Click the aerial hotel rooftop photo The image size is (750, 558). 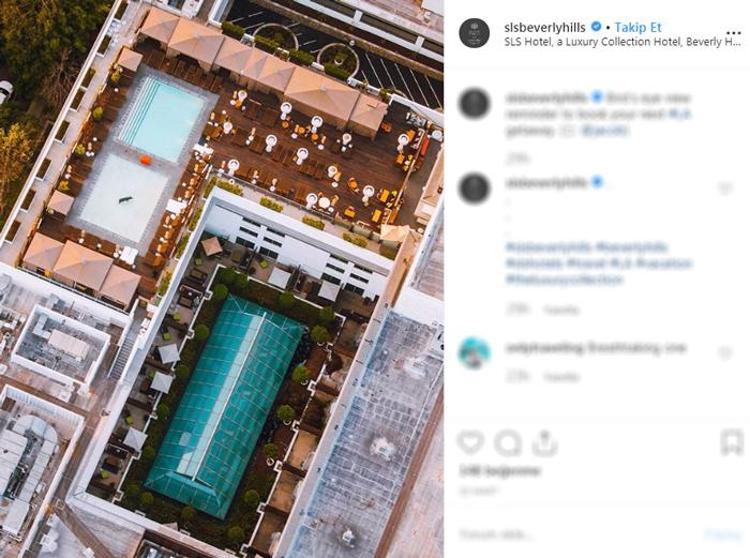tap(222, 279)
